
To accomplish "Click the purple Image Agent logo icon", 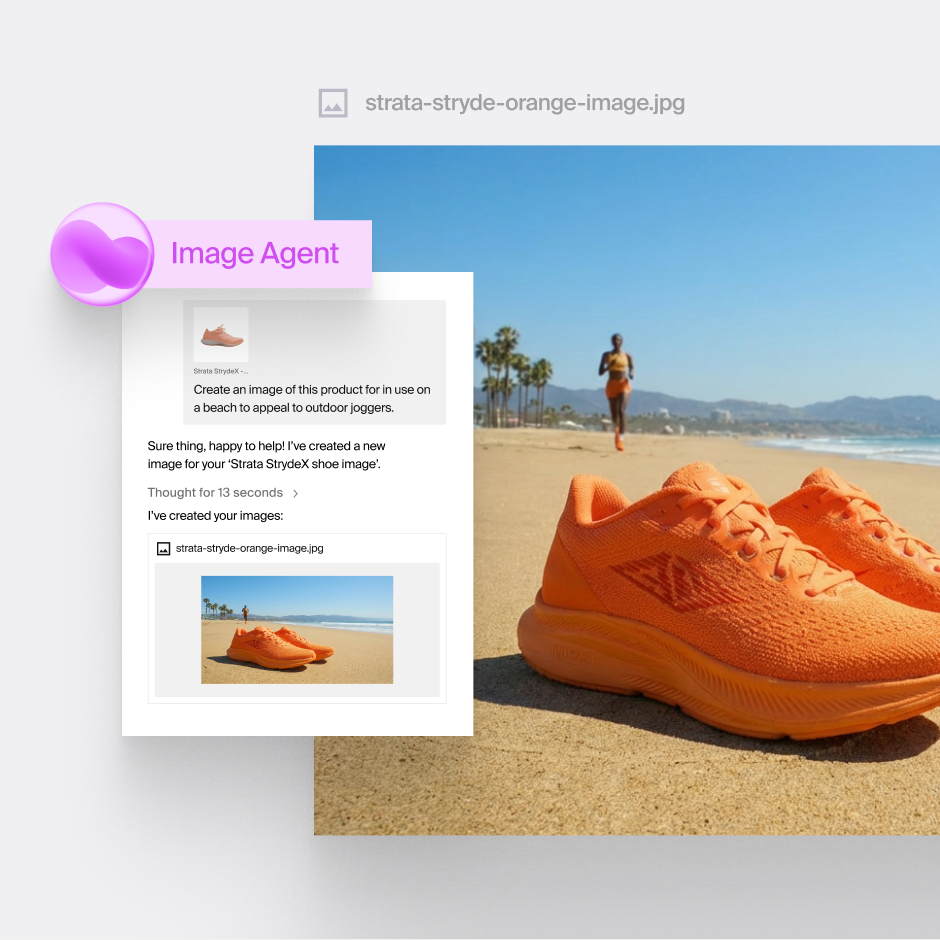I will click(101, 253).
